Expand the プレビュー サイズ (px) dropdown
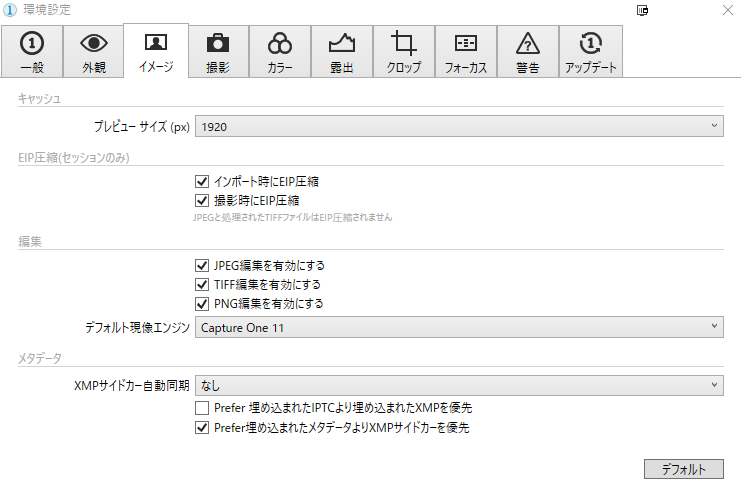 (x=459, y=126)
